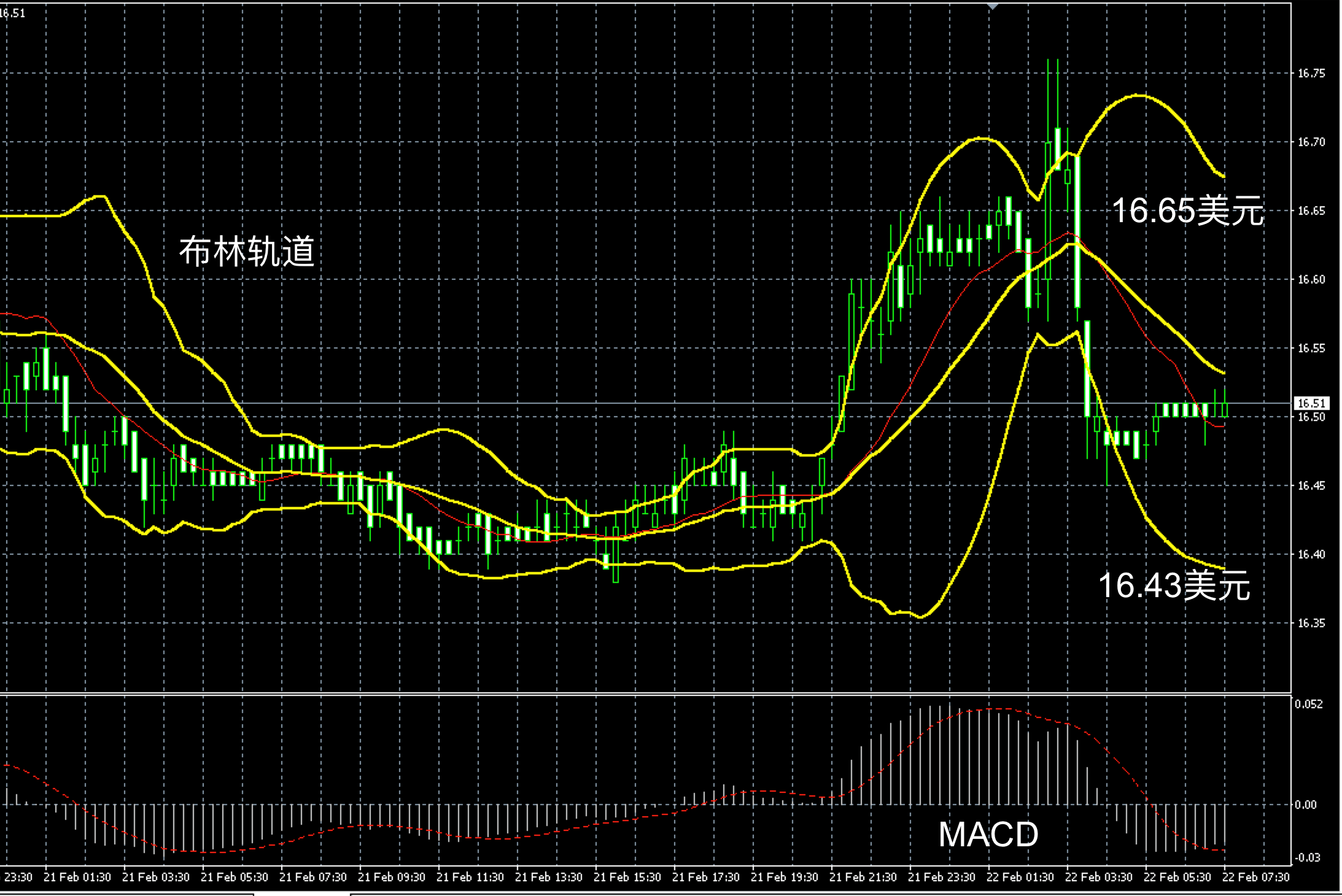Screen dimensions: 1342x896
Task: Click the 0.052 MACD scale value
Action: 1308,704
